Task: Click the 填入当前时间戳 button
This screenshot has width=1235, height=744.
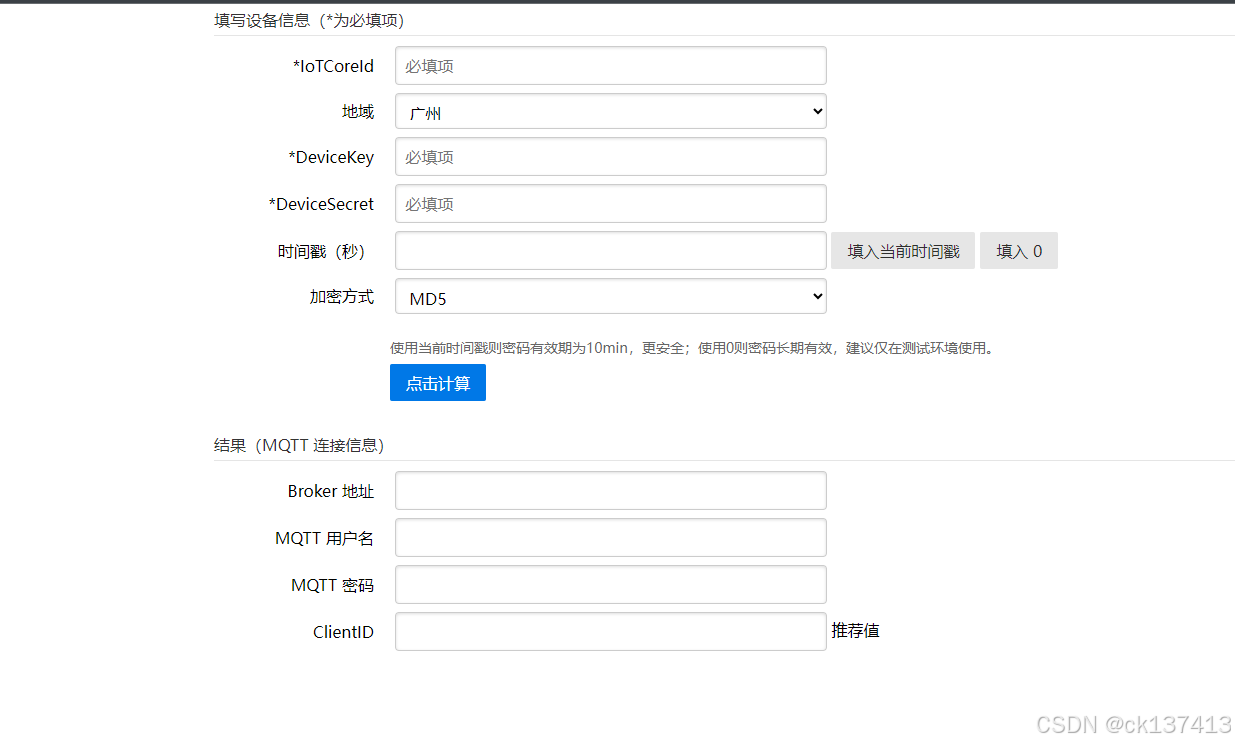Action: 902,250
